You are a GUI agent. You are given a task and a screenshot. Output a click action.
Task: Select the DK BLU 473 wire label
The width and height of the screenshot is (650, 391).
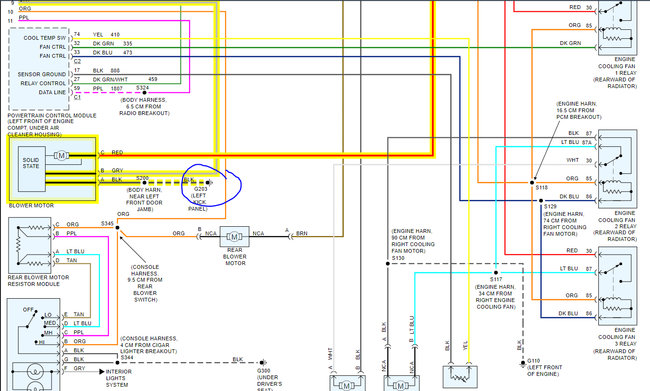(112, 53)
